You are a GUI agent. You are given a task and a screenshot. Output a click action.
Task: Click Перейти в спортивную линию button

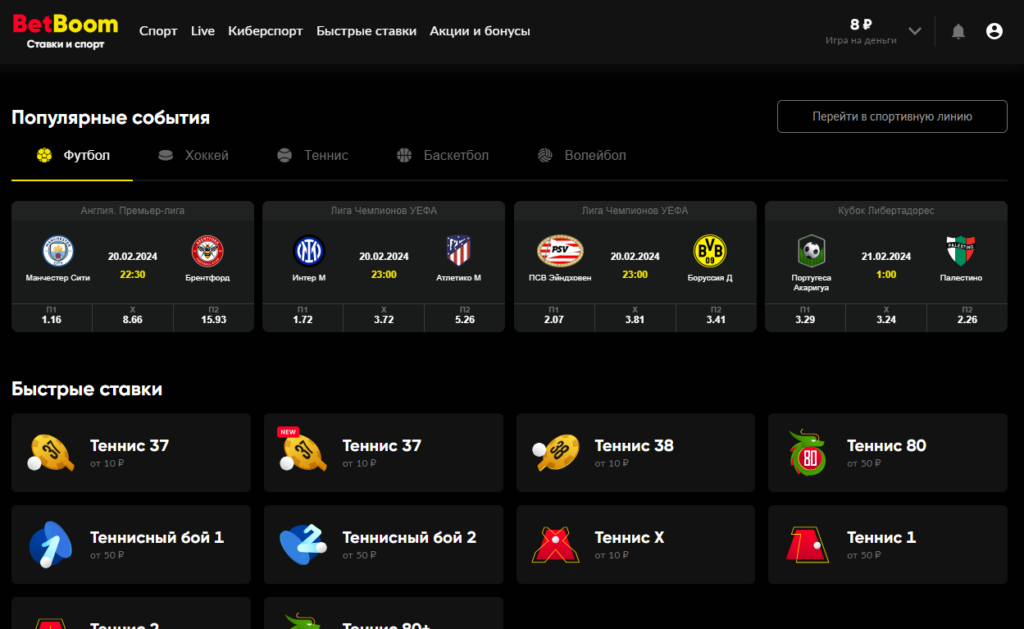pos(892,116)
